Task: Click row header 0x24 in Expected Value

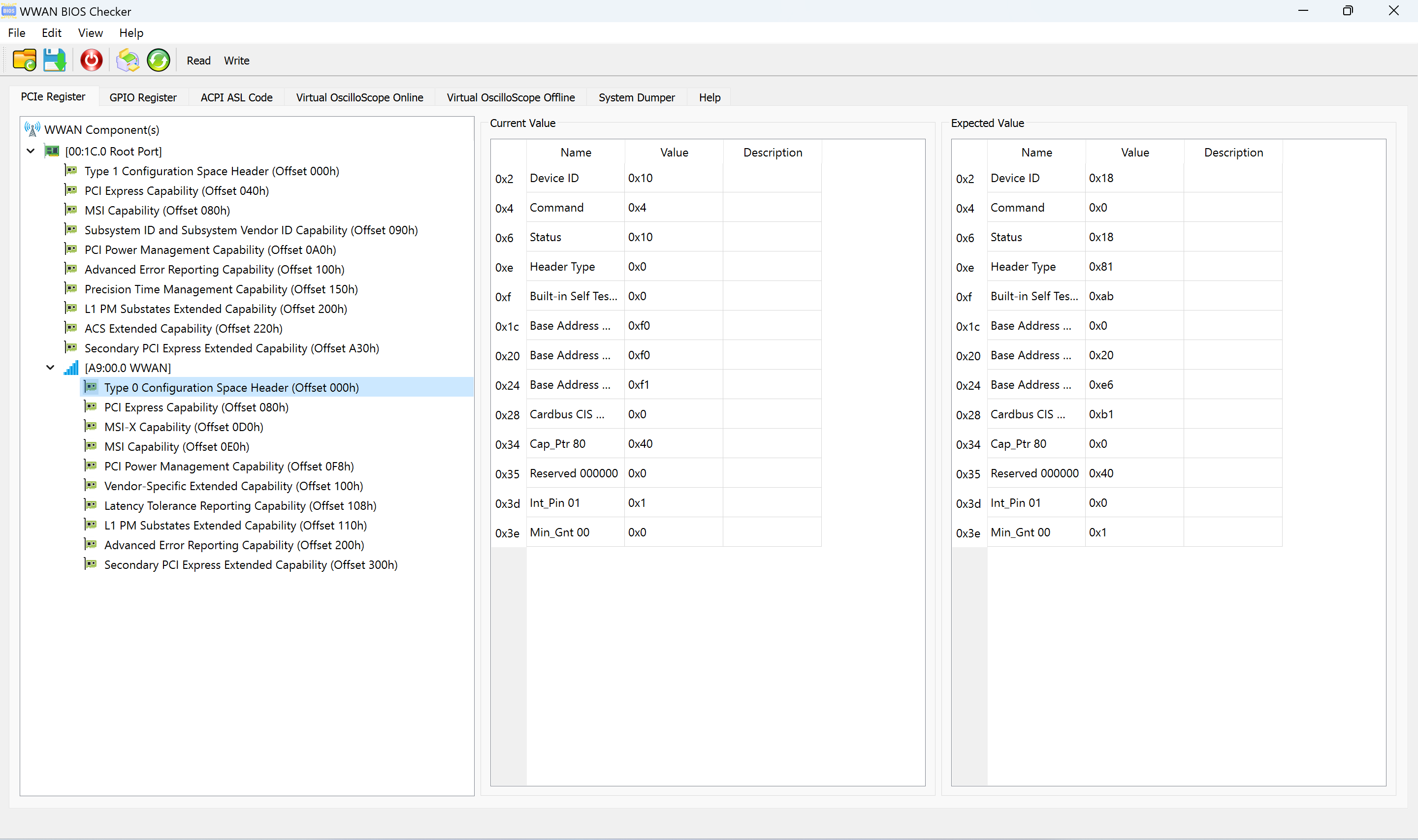Action: point(969,386)
